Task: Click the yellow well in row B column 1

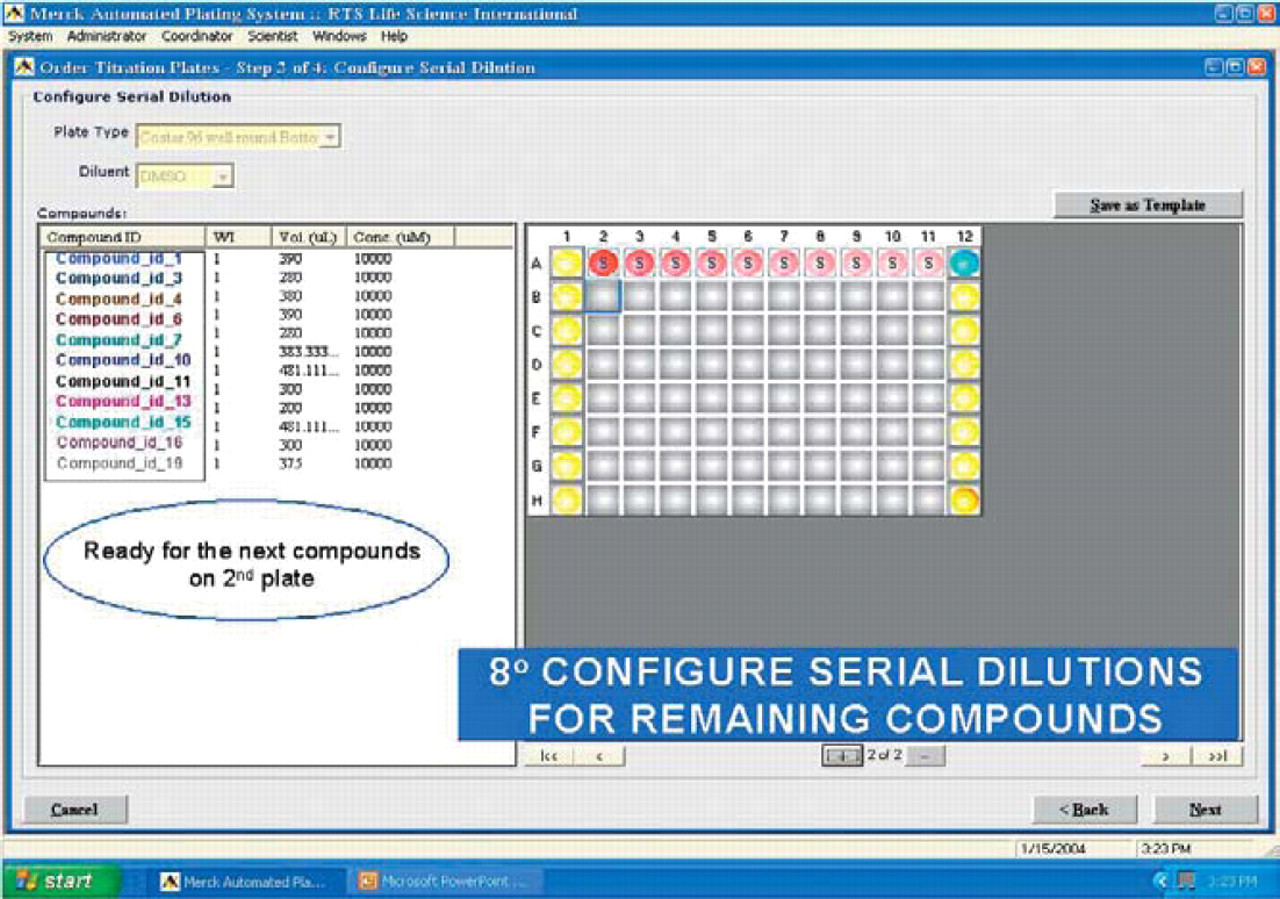Action: (x=567, y=297)
